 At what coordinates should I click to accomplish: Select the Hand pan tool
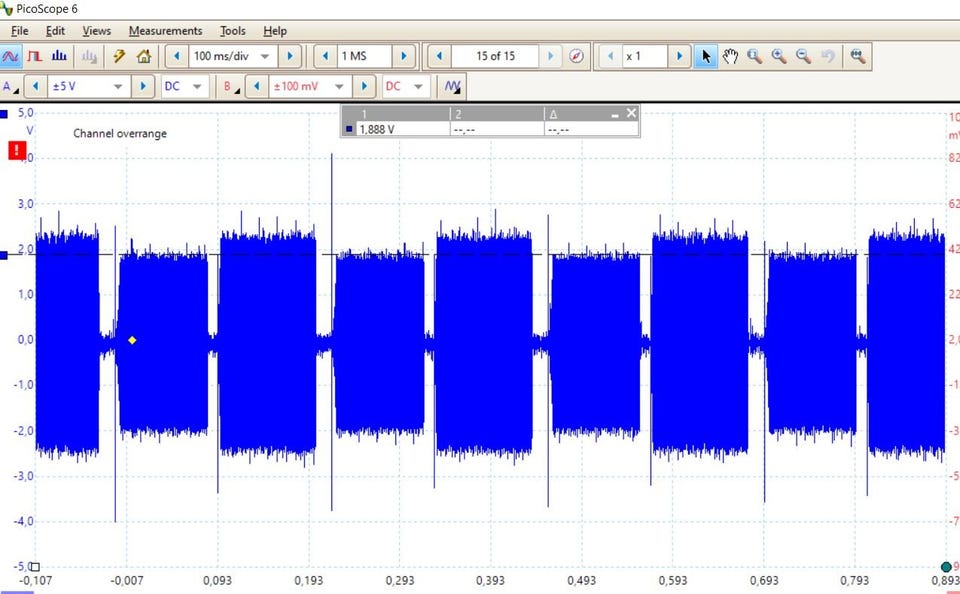point(731,56)
